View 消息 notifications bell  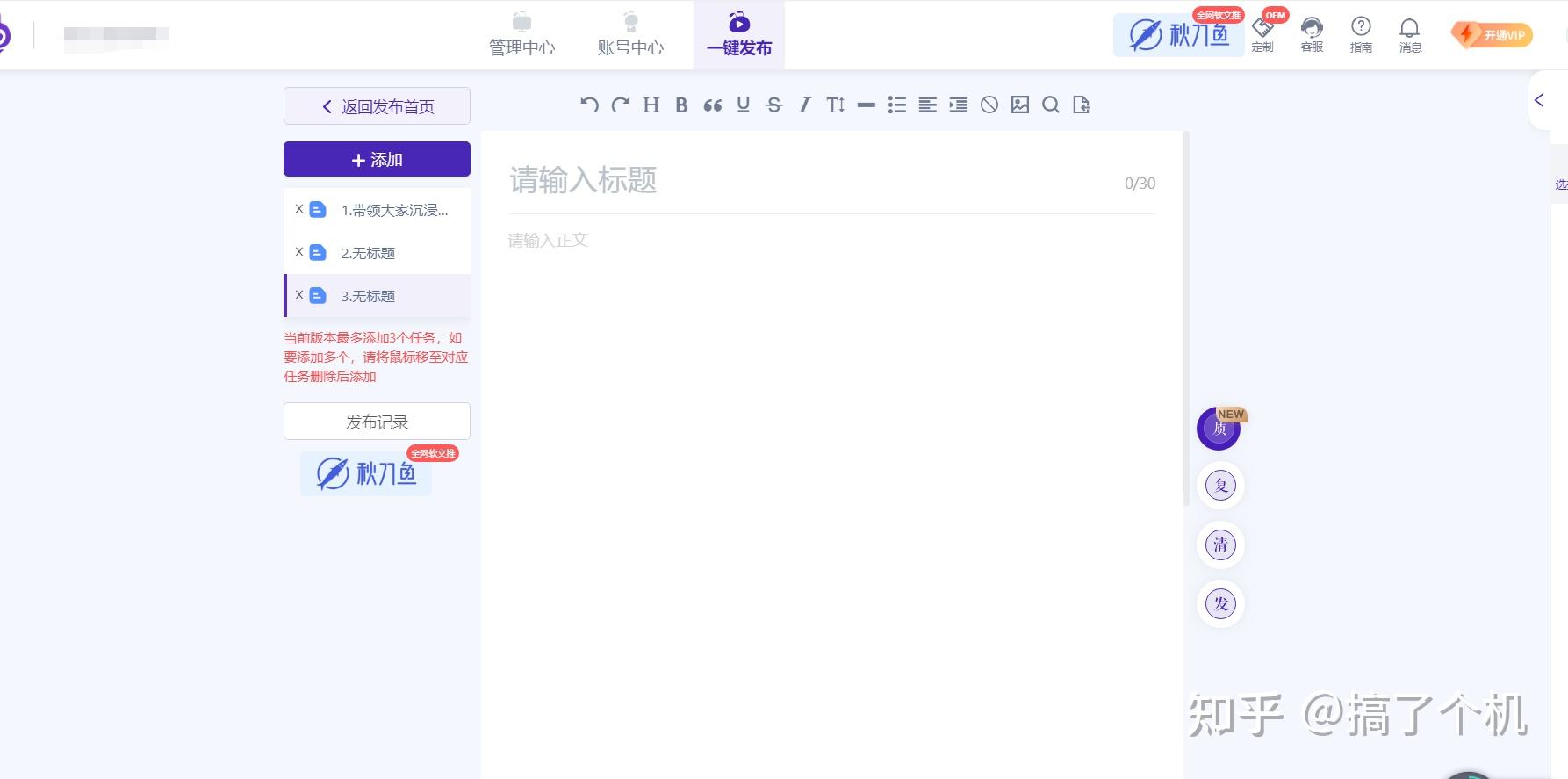pyautogui.click(x=1410, y=34)
